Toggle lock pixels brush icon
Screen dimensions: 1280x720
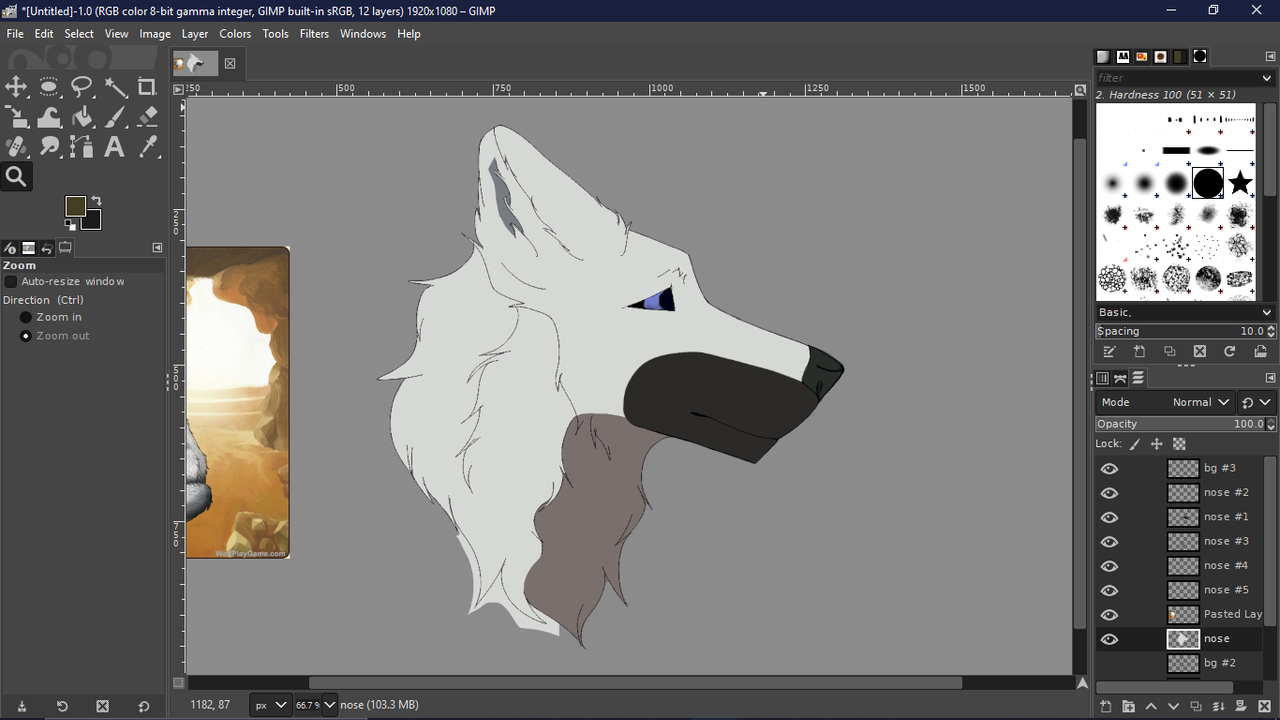(1135, 444)
